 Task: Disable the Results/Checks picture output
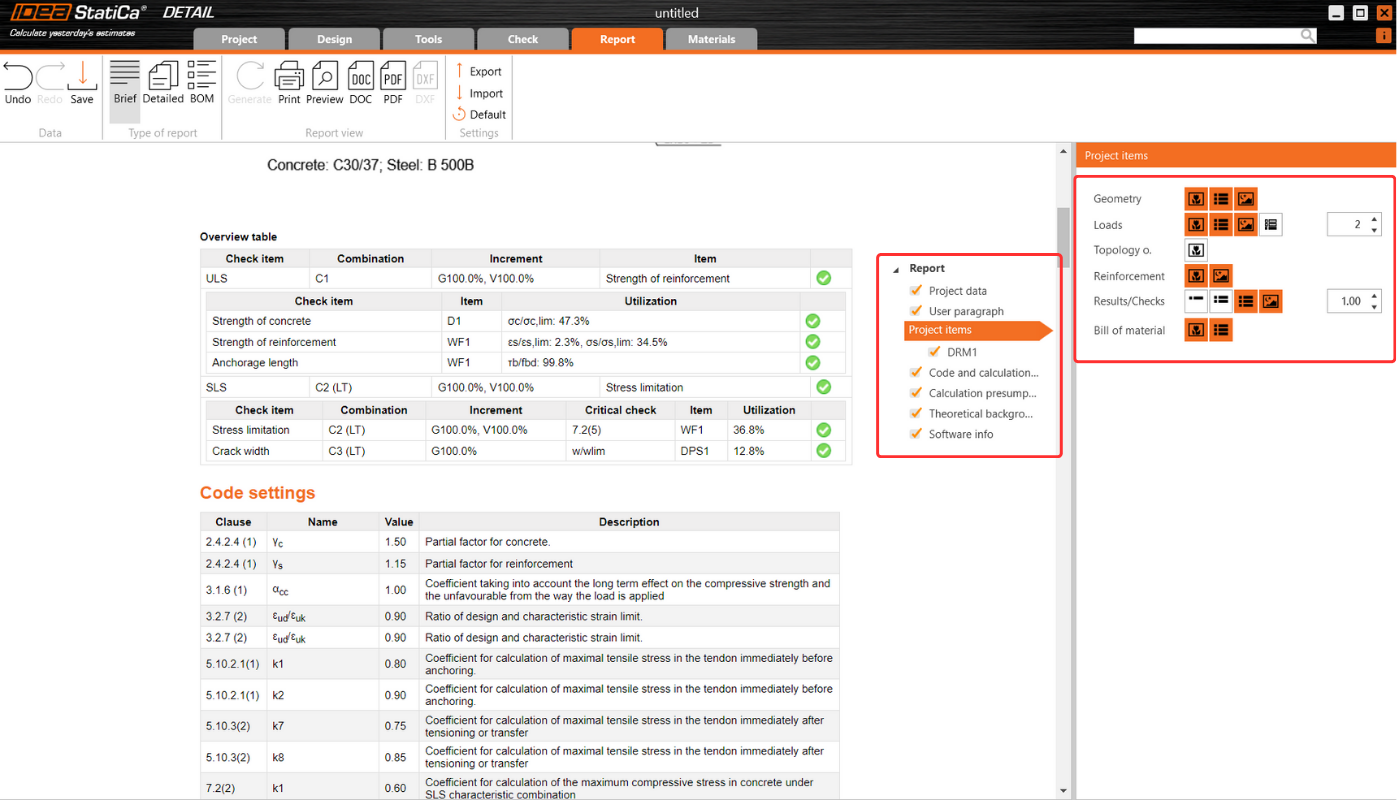point(1270,301)
